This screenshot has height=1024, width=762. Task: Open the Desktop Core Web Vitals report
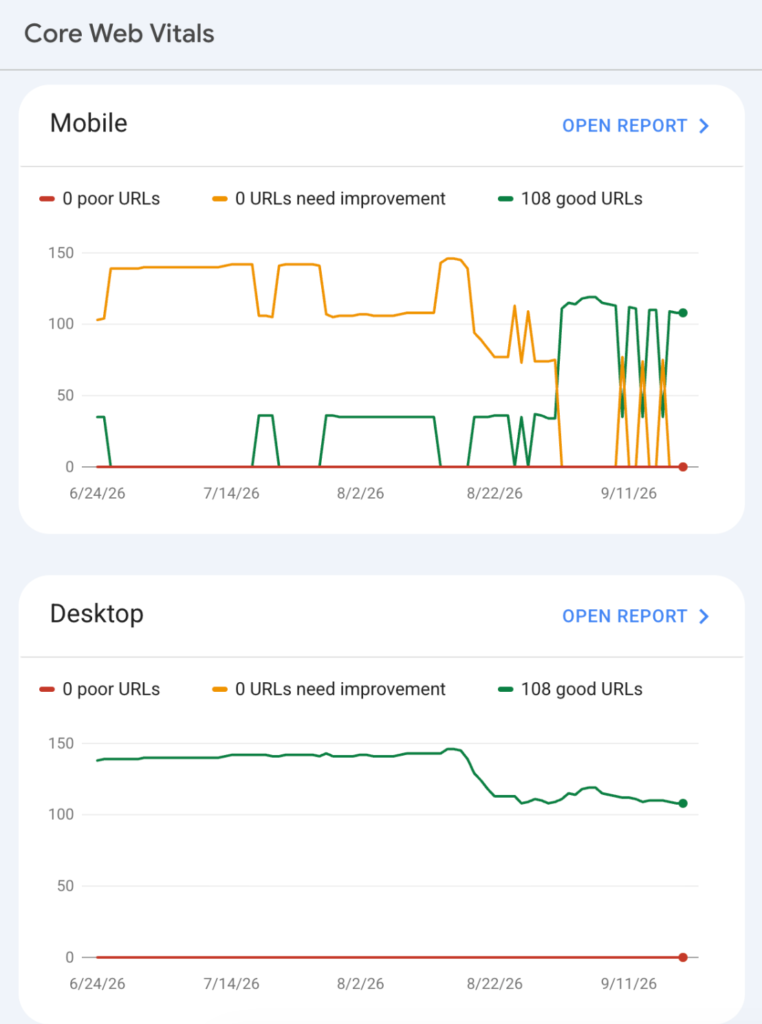click(635, 616)
